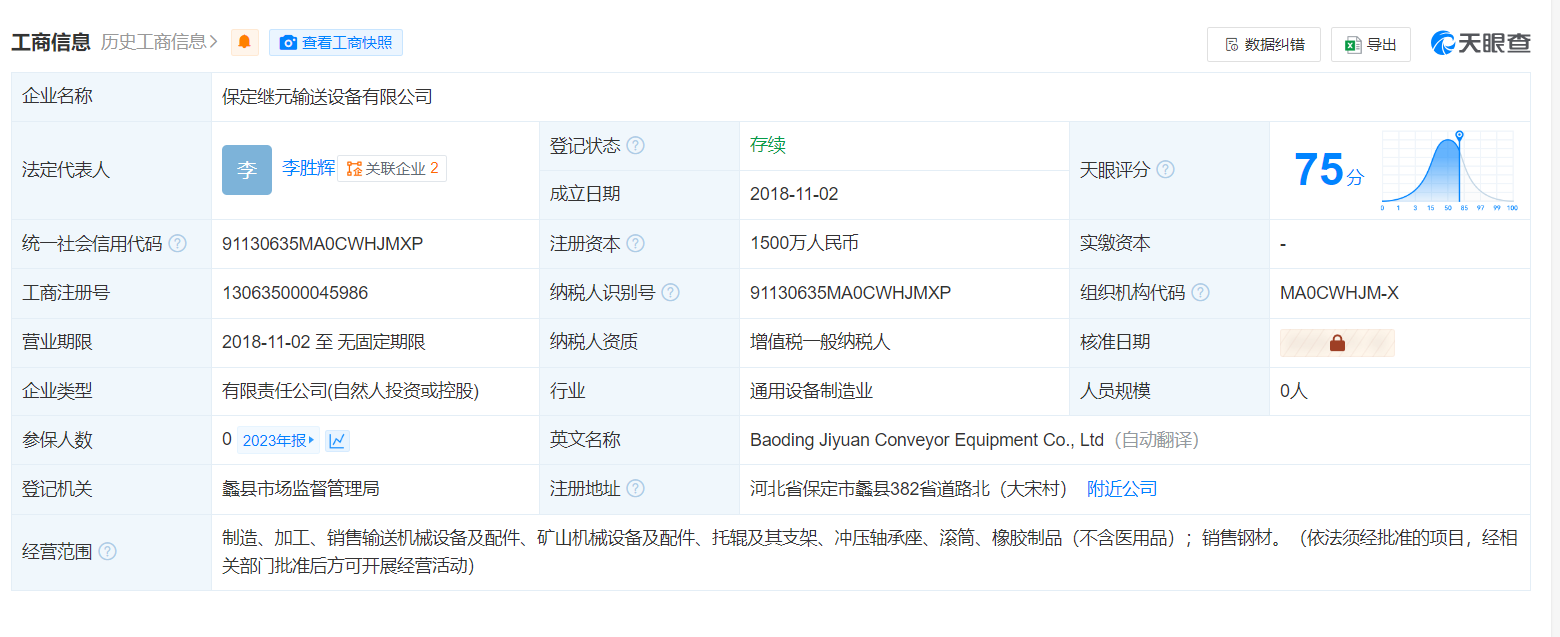The height and width of the screenshot is (637, 1560).
Task: Click the 75分 score value
Action: 1329,170
